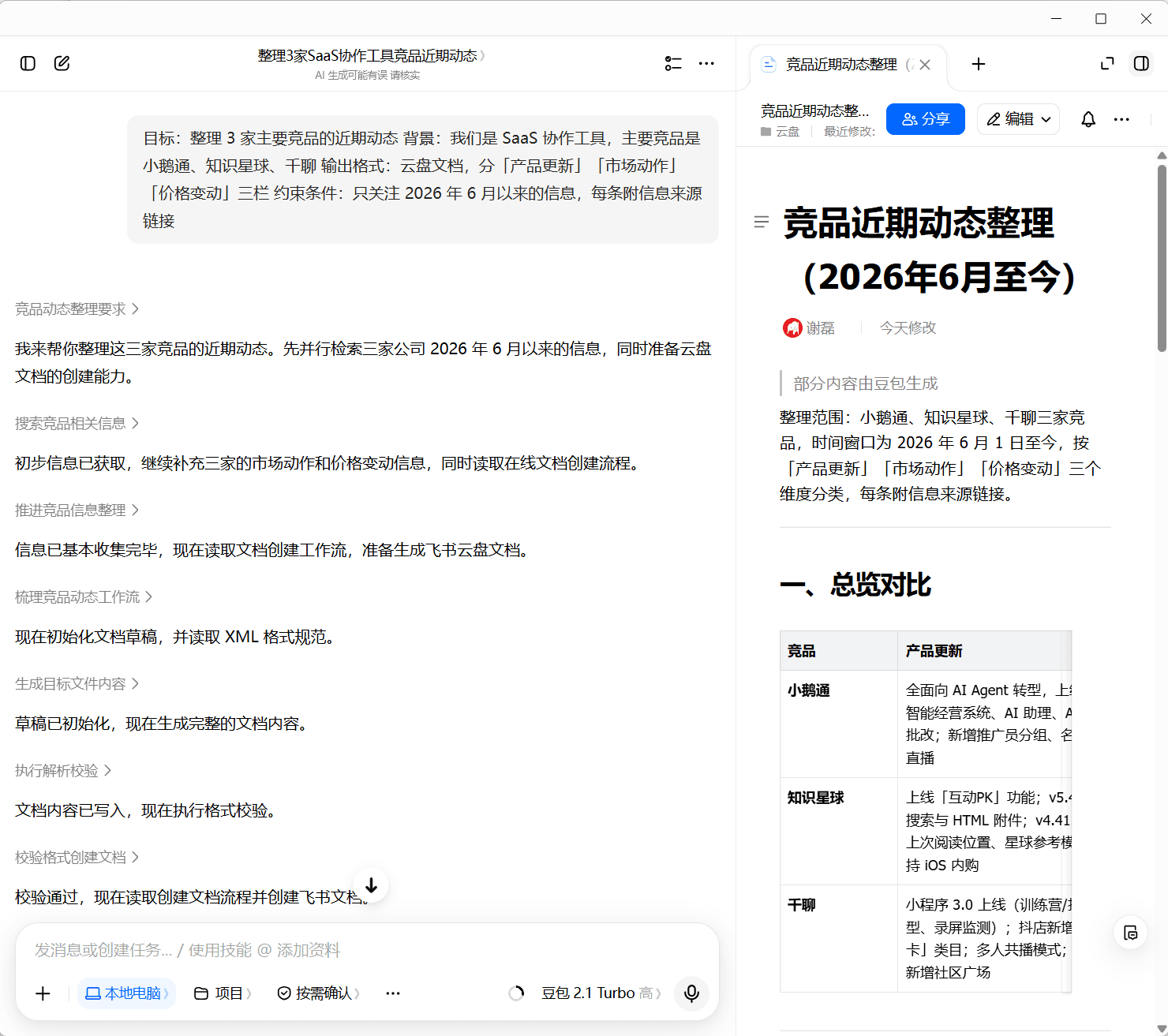This screenshot has width=1168, height=1036.
Task: Expand the 生成目标文件内容 step
Action: click(77, 684)
